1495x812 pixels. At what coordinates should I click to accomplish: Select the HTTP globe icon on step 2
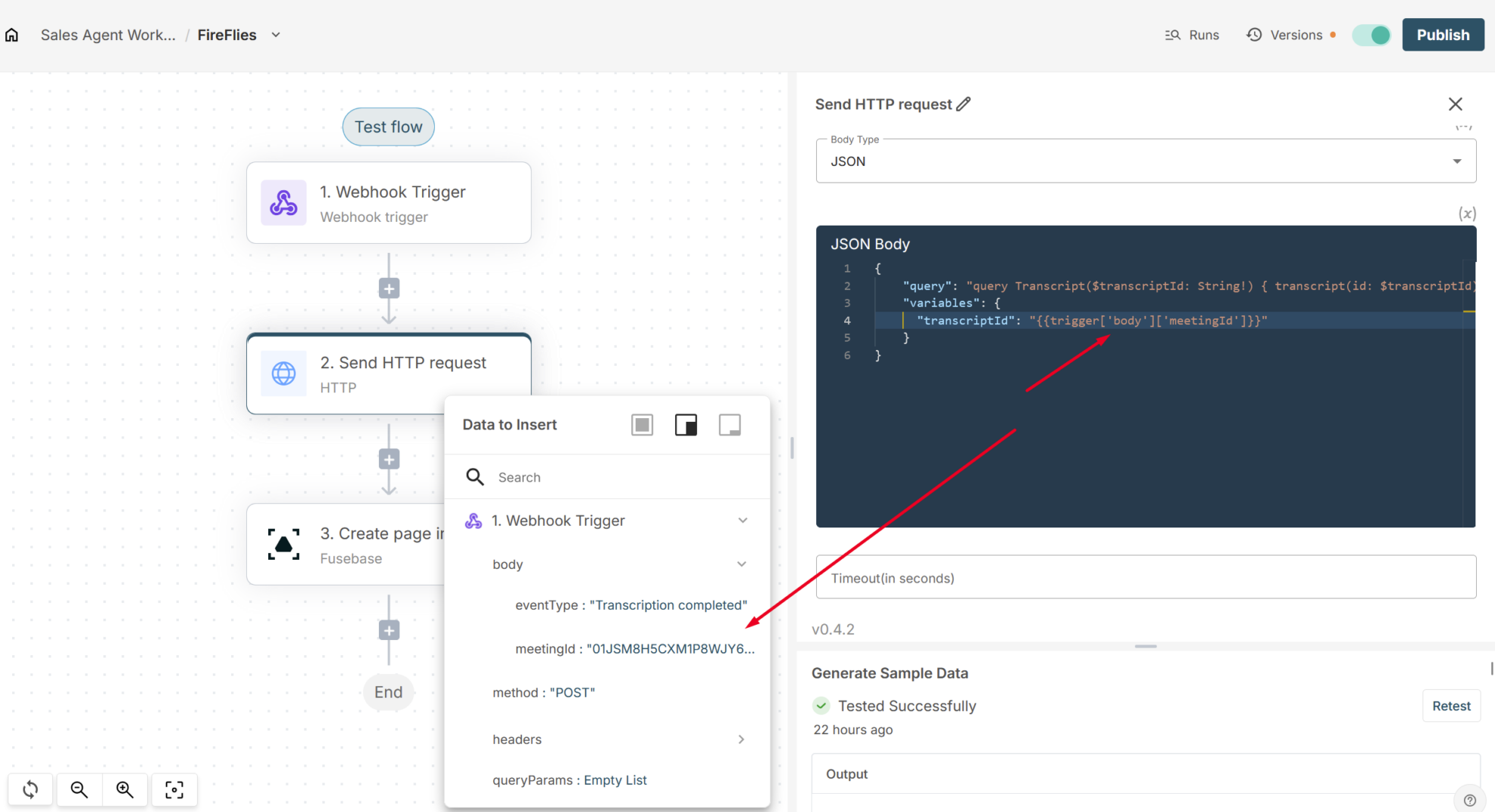coord(283,374)
